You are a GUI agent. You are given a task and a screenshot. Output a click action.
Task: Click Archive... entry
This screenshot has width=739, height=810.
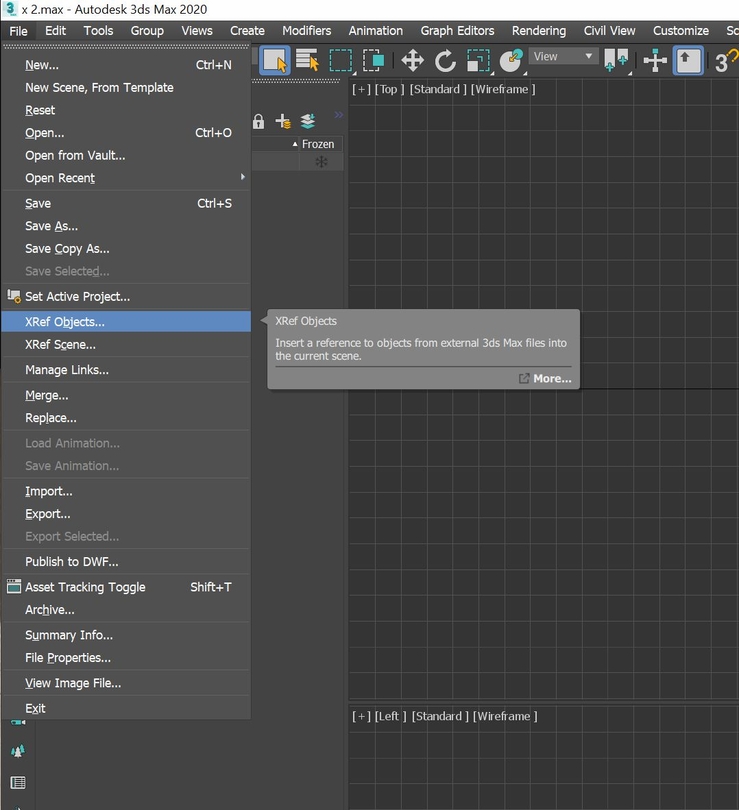click(x=127, y=610)
